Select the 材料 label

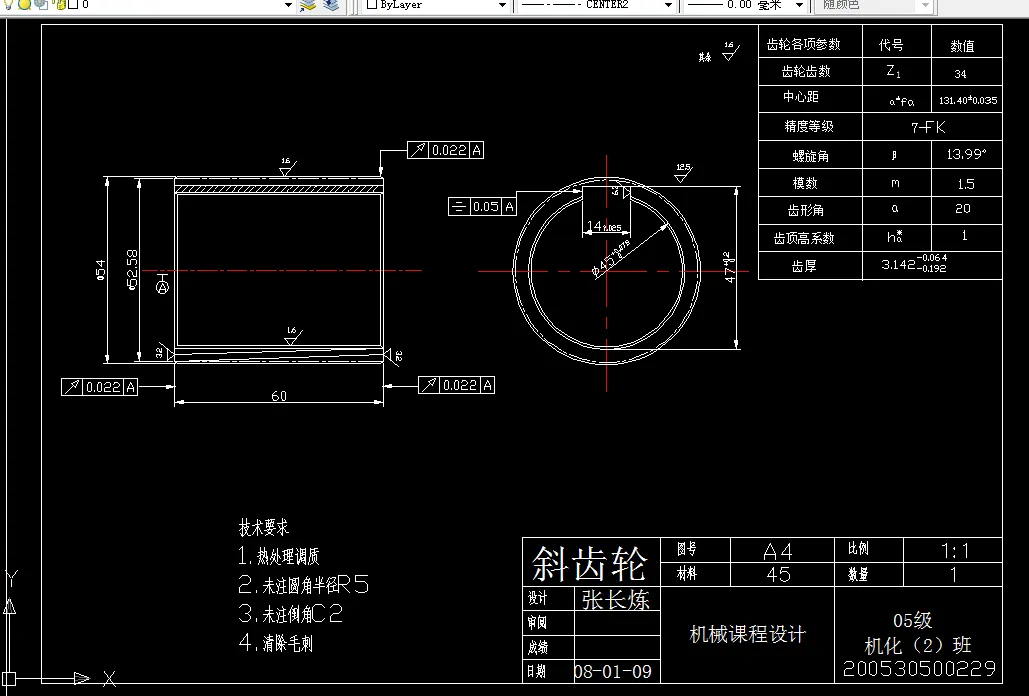[687, 574]
